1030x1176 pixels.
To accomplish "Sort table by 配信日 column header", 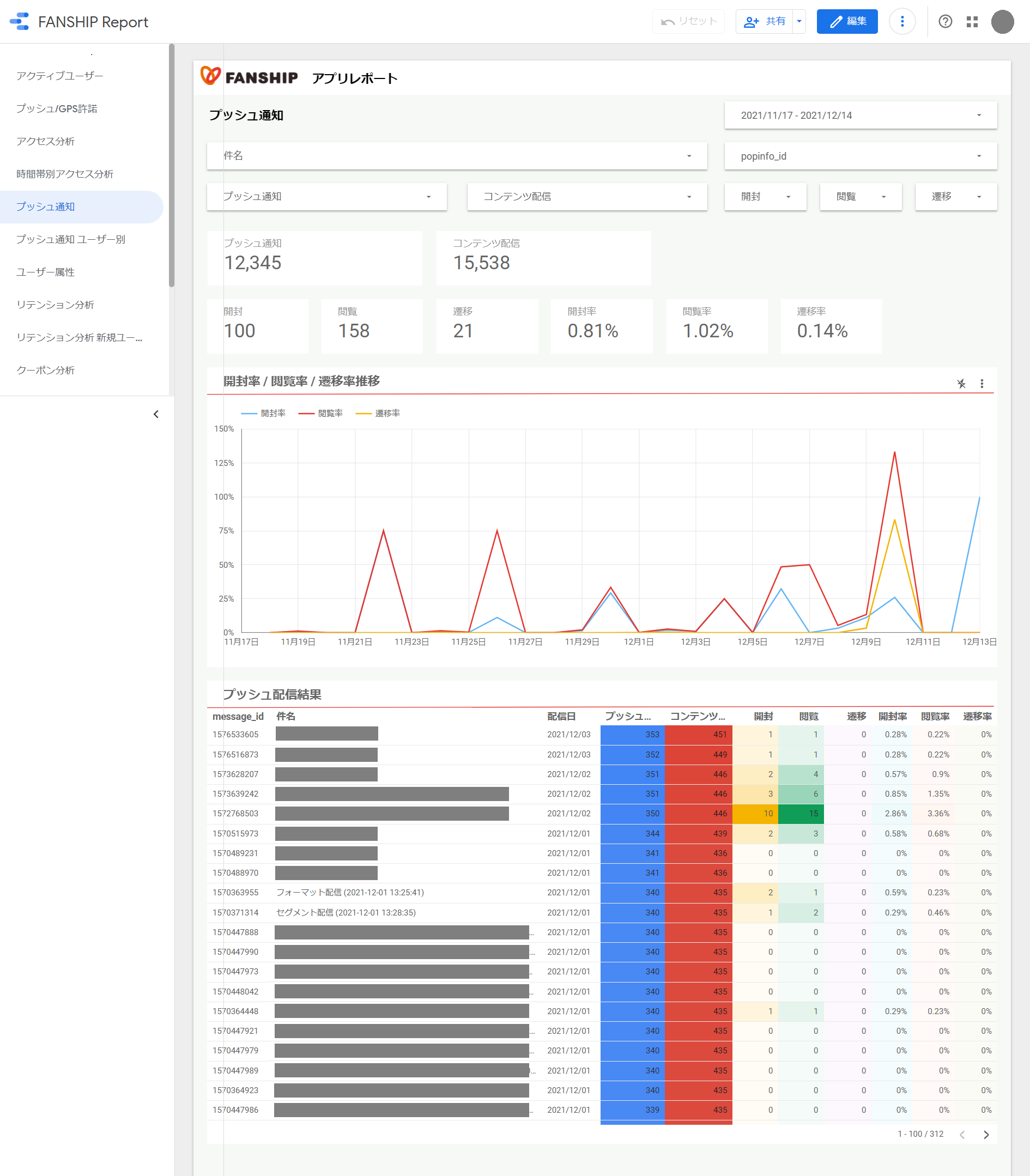I will pyautogui.click(x=561, y=716).
